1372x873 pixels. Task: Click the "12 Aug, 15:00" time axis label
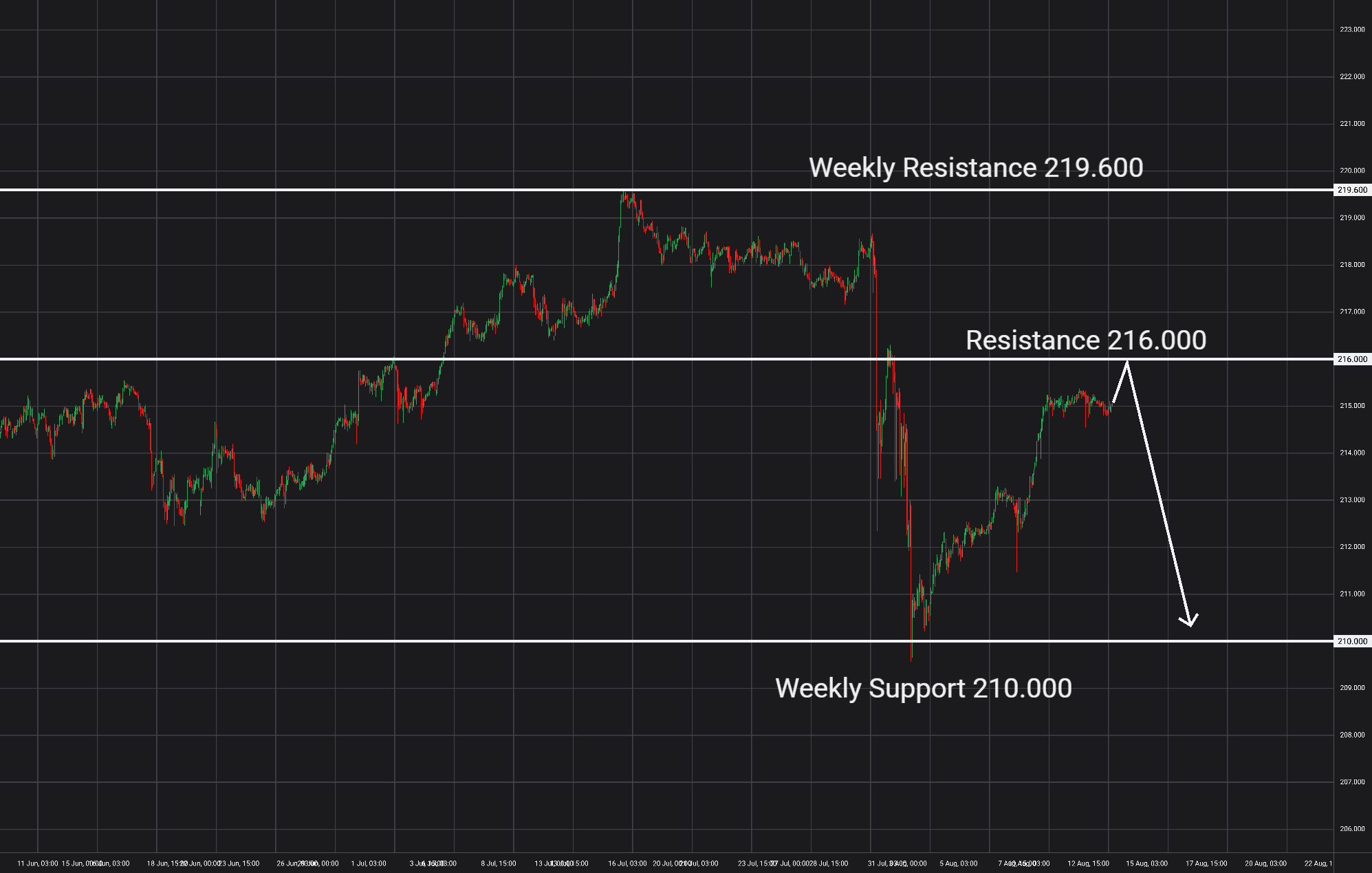1088,863
